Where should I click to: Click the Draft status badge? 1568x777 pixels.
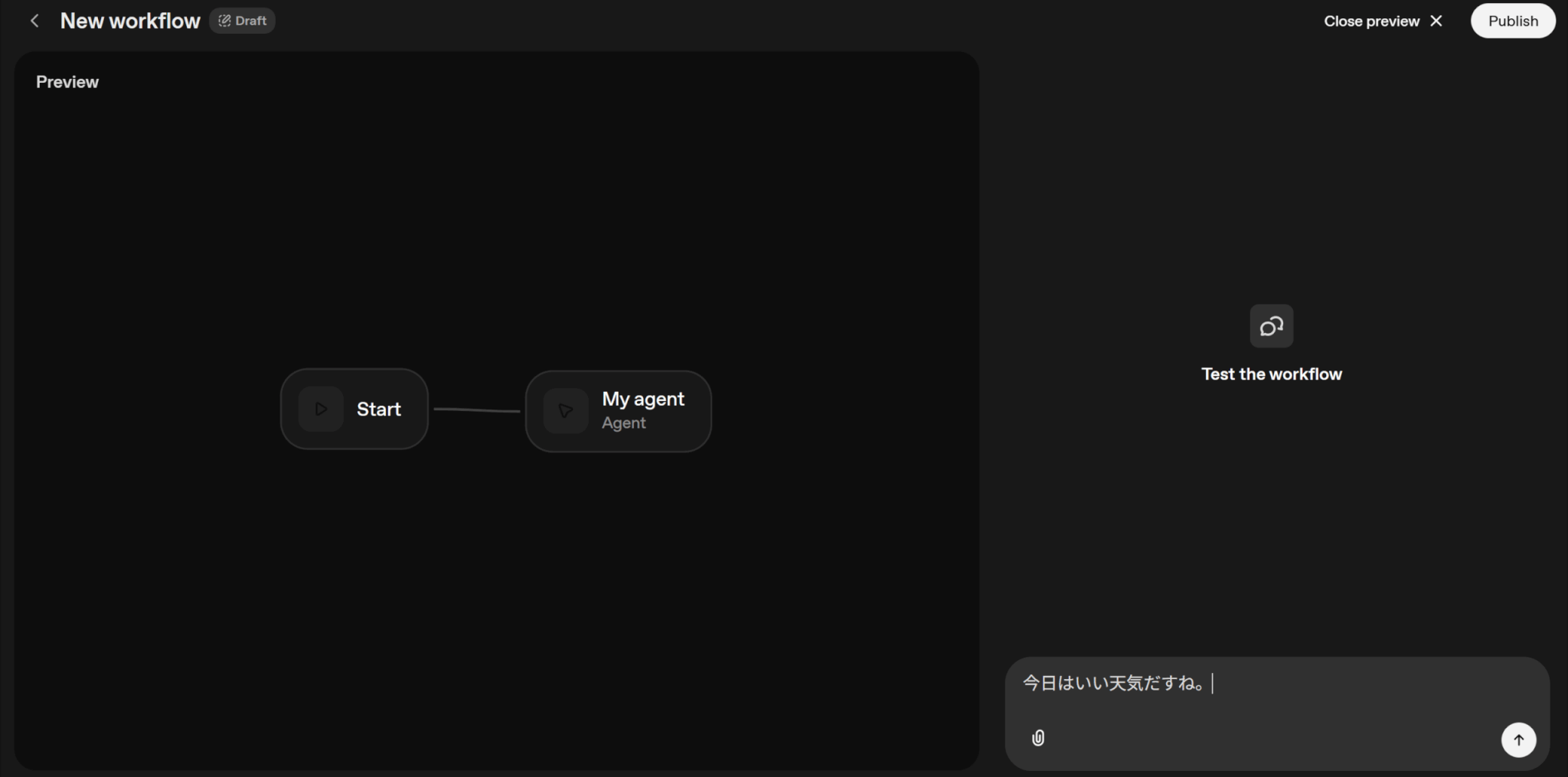[243, 21]
